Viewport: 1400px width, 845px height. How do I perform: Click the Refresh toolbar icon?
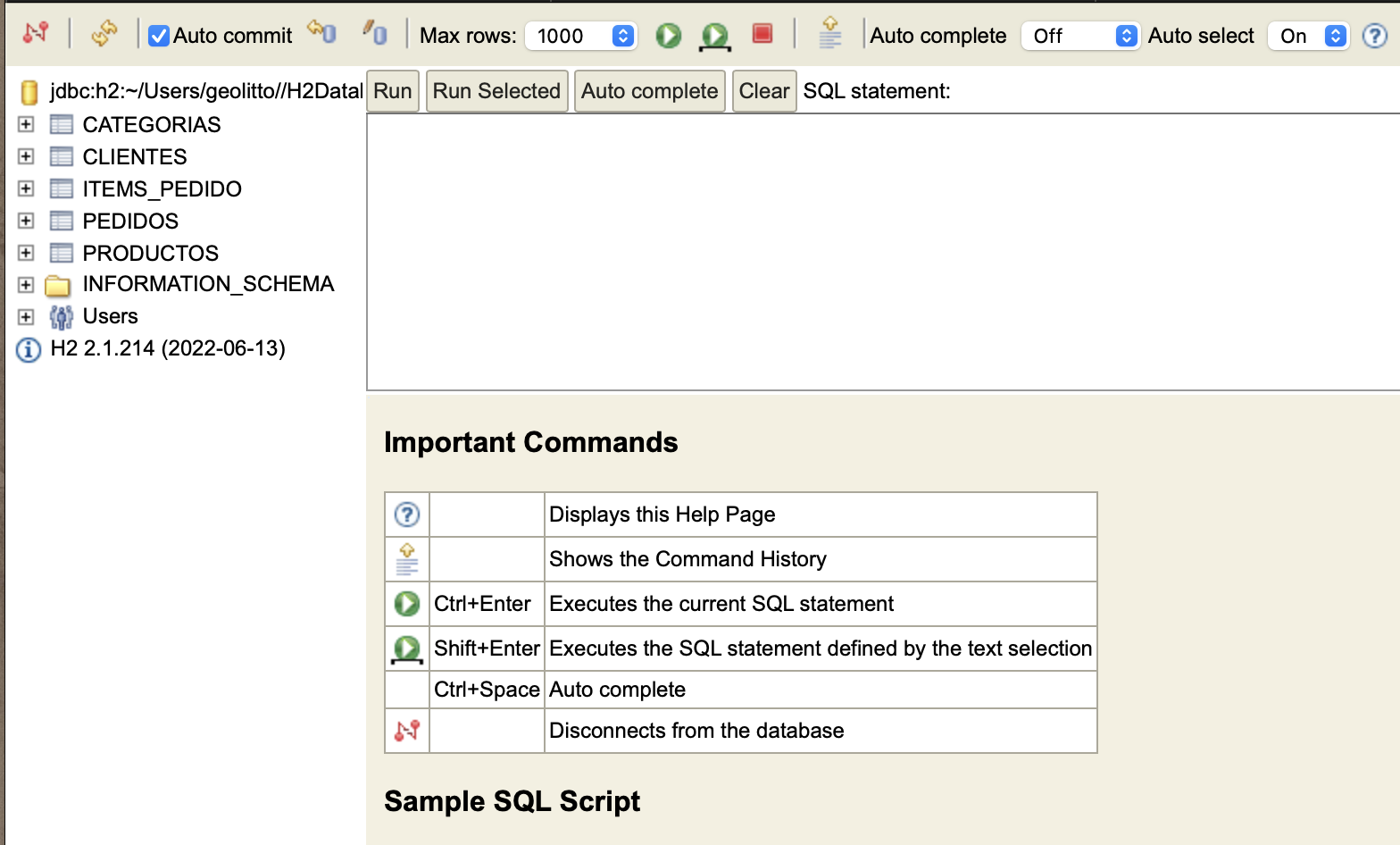pos(104,34)
